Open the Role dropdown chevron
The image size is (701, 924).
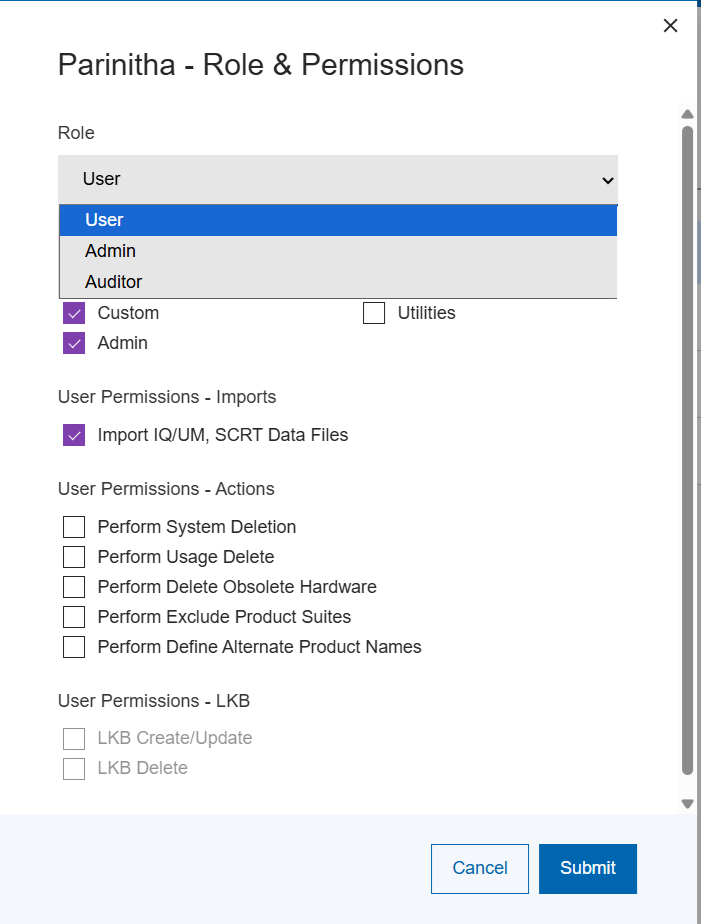[606, 180]
